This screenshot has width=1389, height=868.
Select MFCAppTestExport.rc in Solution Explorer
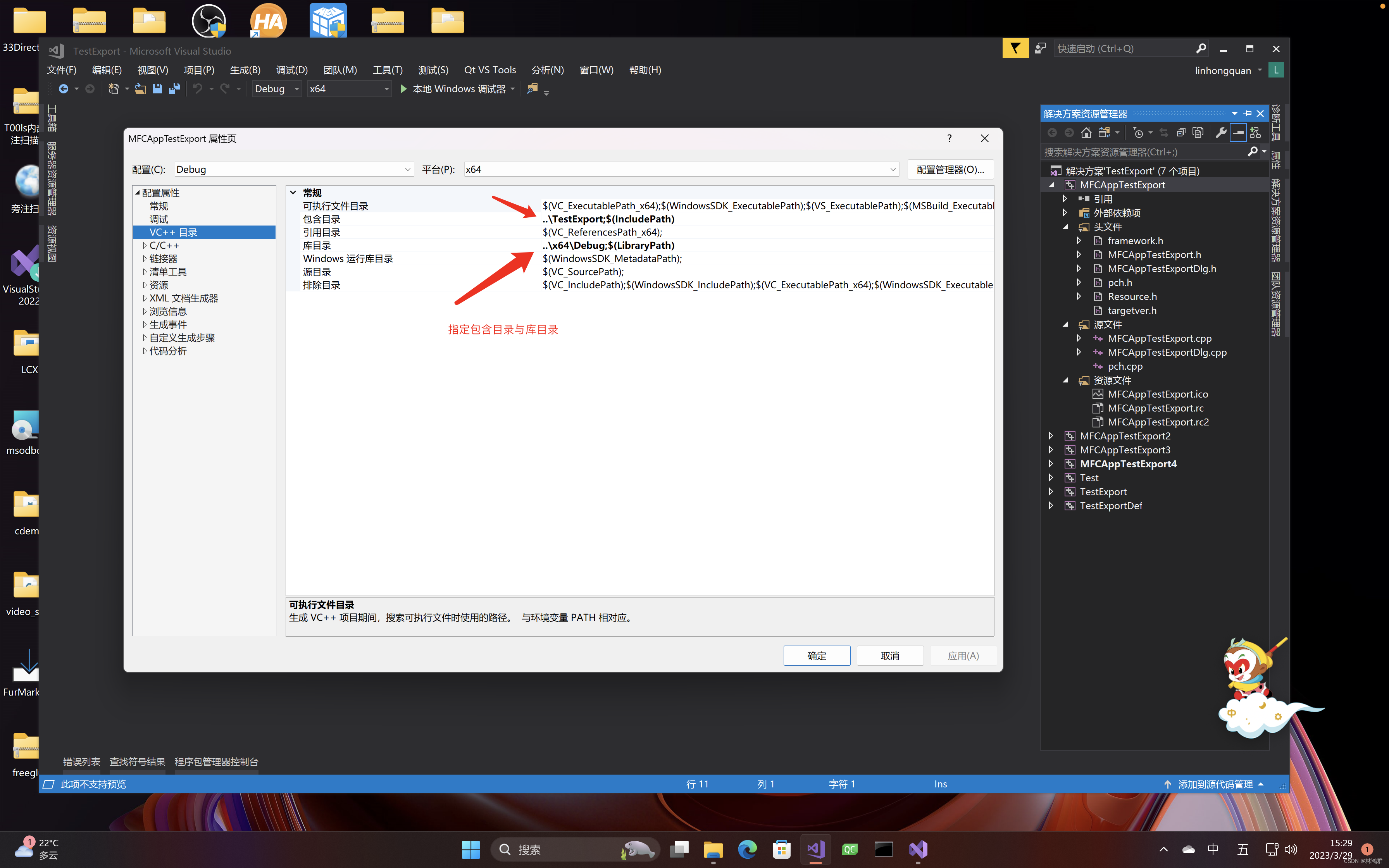[1155, 408]
